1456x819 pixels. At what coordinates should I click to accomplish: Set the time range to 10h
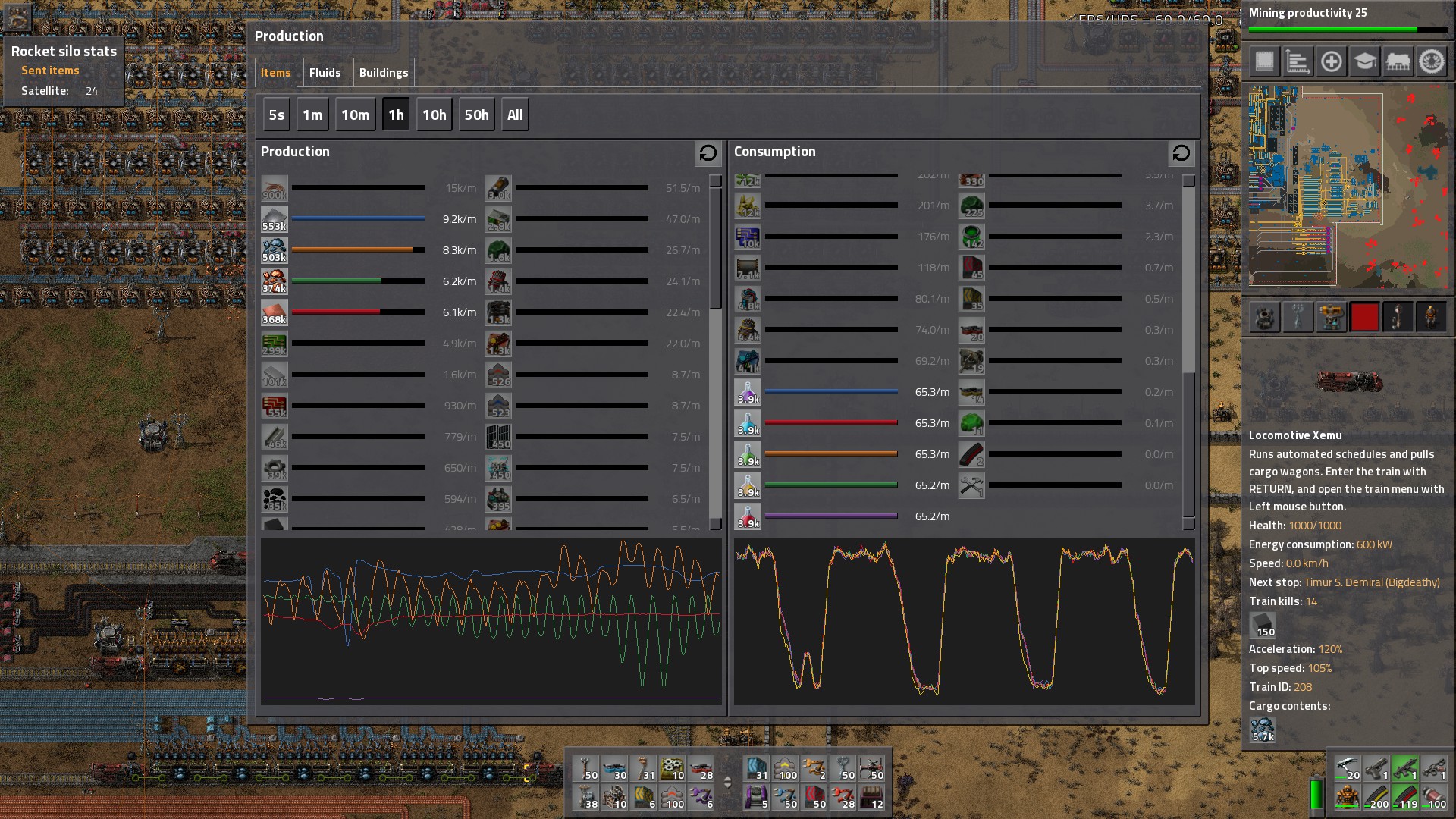point(435,115)
